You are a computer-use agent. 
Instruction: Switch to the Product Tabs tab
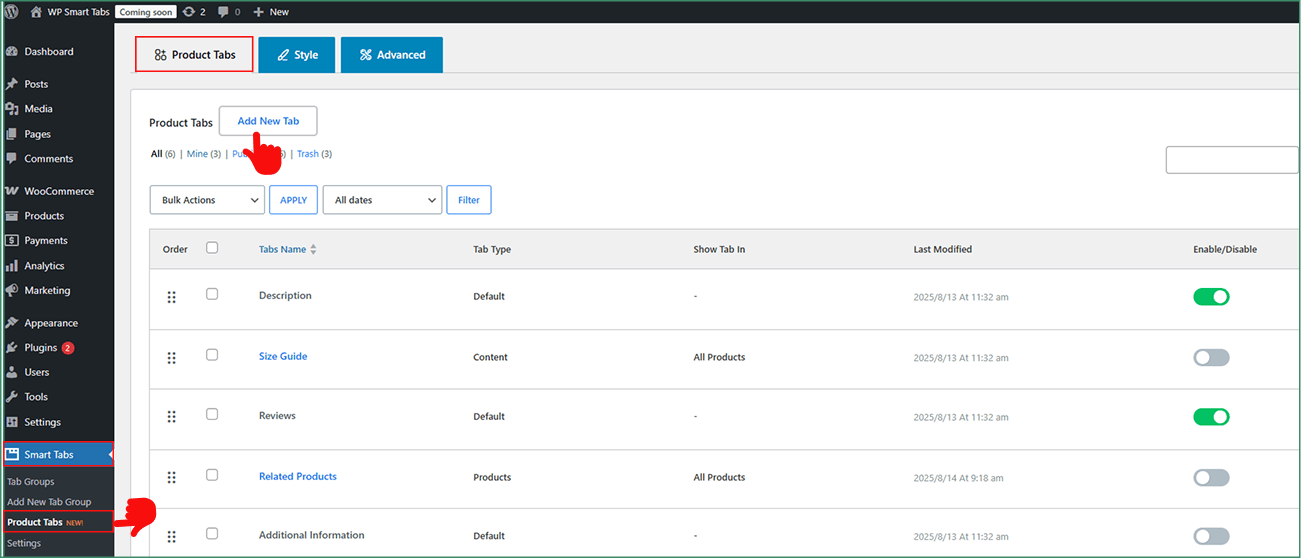(195, 54)
